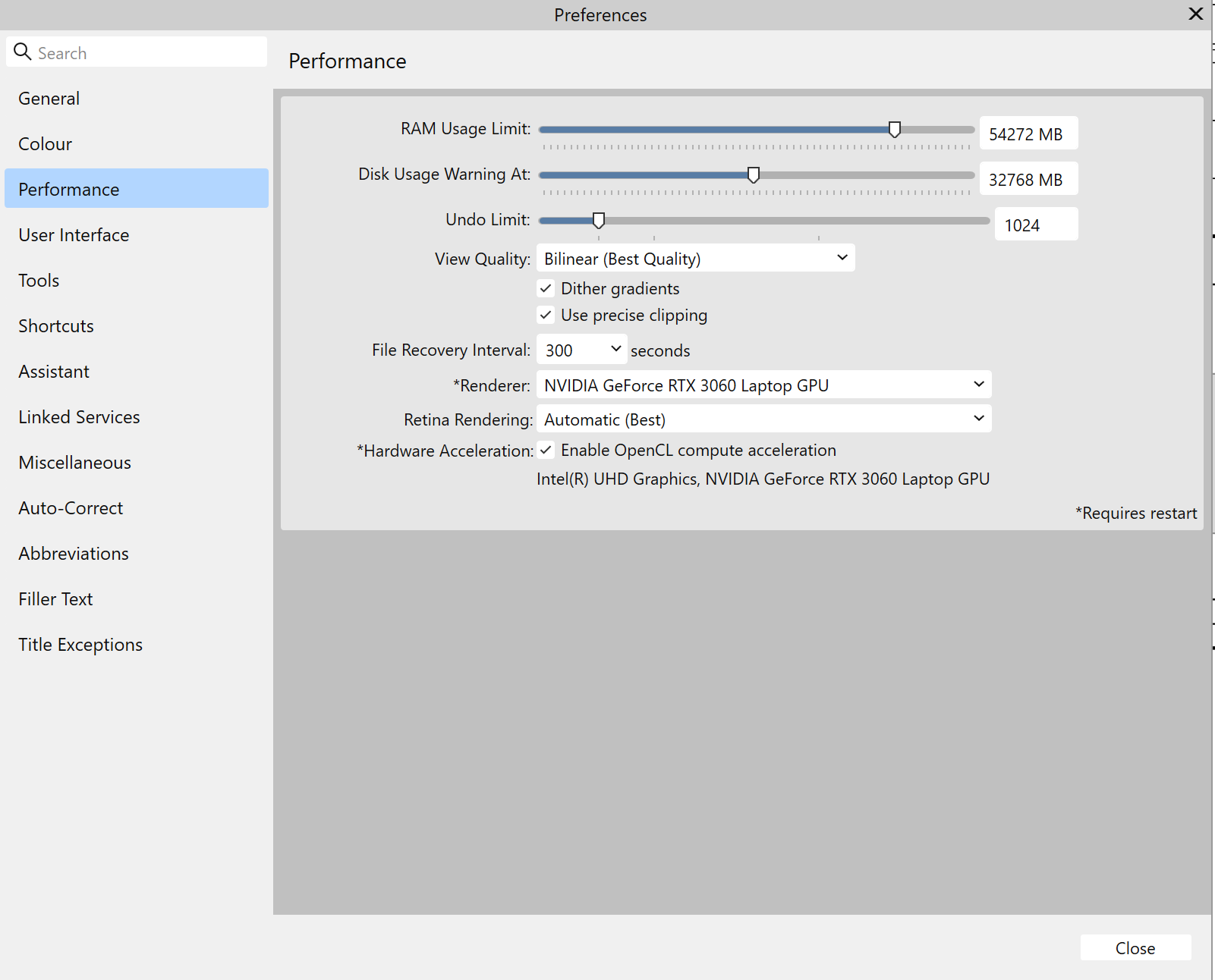Viewport: 1215px width, 980px height.
Task: Expand the Retina Rendering dropdown
Action: pyautogui.click(x=763, y=419)
